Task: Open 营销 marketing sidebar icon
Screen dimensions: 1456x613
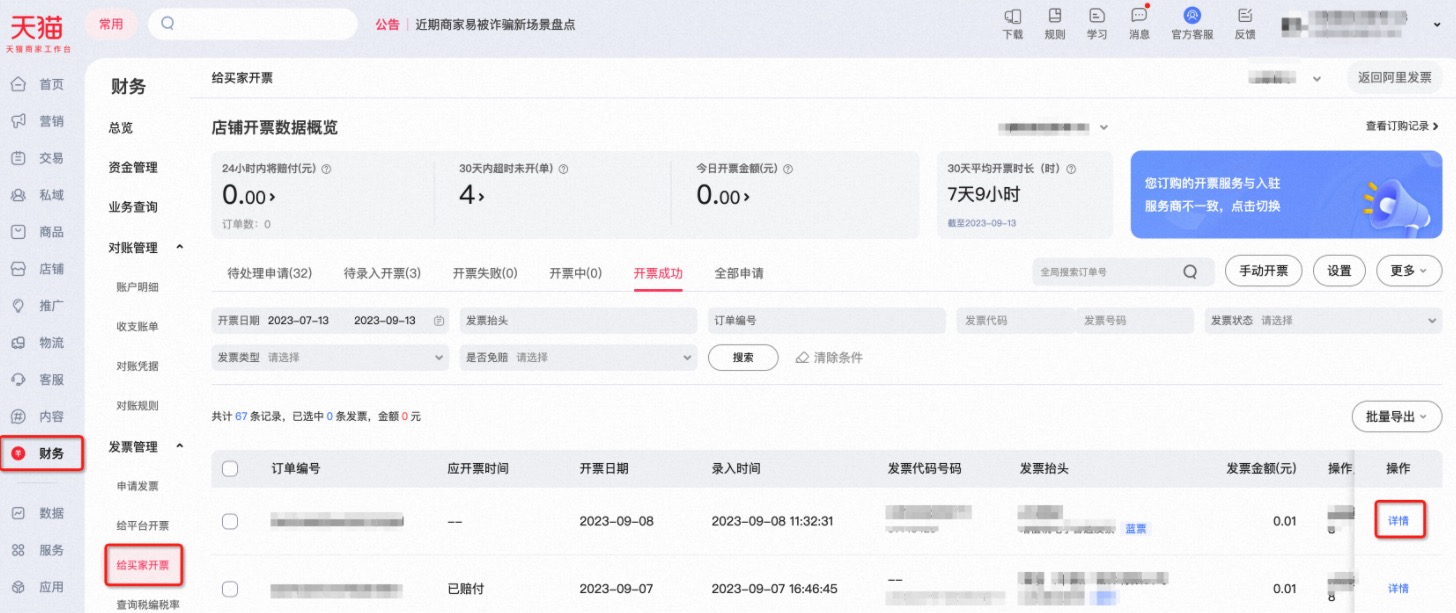Action: 18,121
